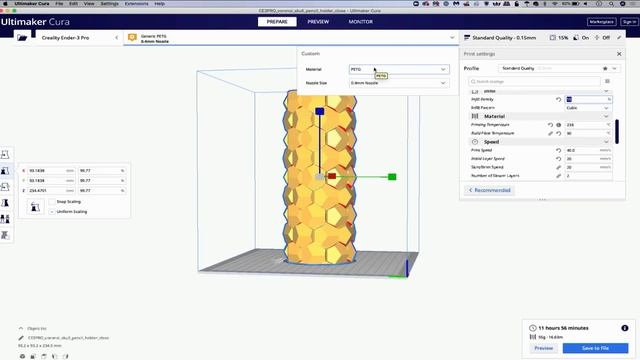Open the Nozzle Size dropdown
640x360 pixels.
pos(399,83)
